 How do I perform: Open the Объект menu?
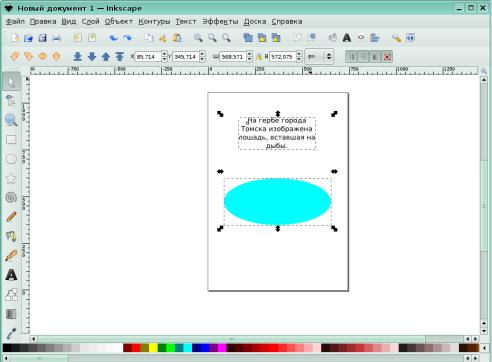(119, 22)
